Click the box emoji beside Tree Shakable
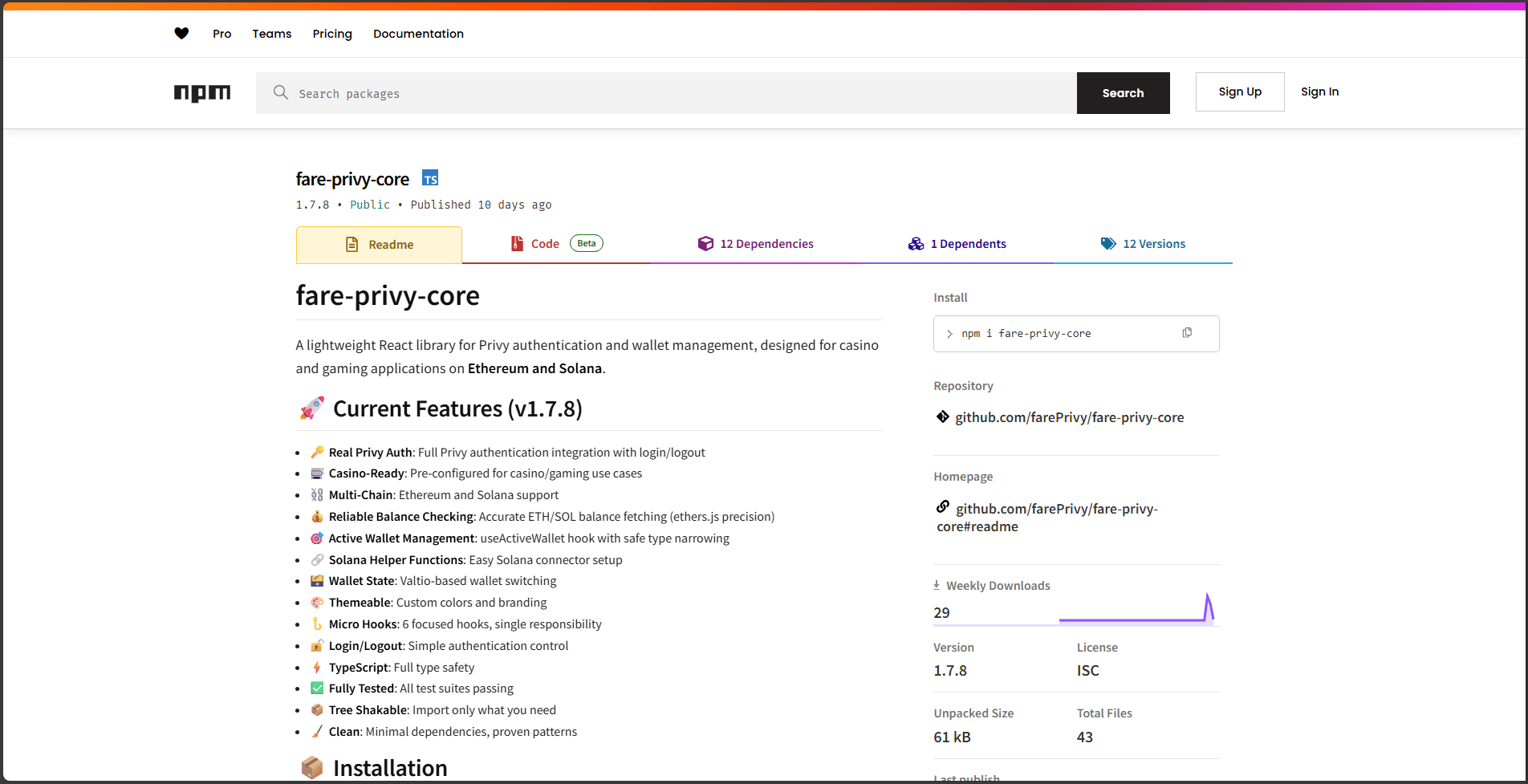1528x784 pixels. click(x=318, y=709)
